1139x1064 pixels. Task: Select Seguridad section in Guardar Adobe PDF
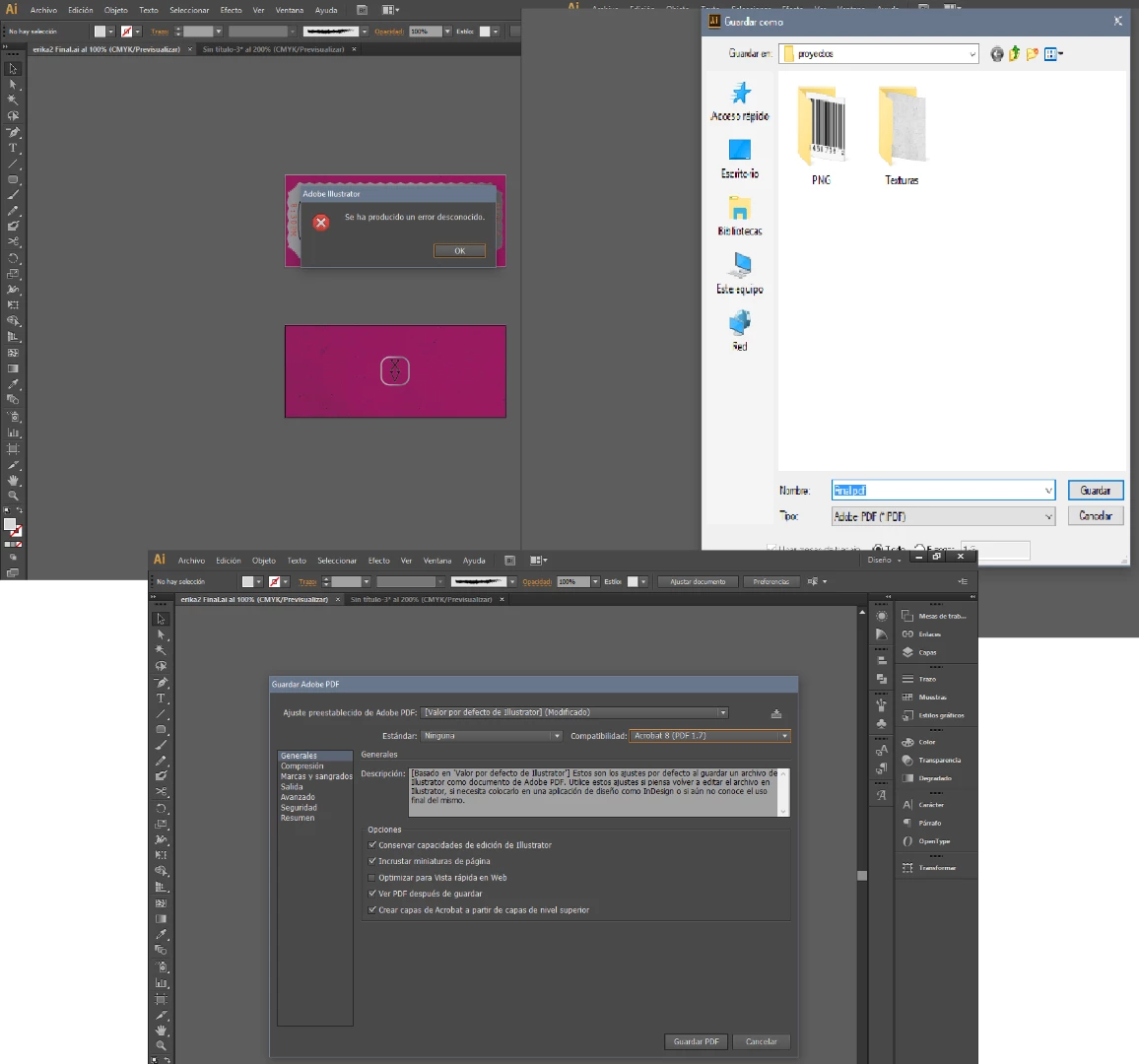click(x=299, y=808)
